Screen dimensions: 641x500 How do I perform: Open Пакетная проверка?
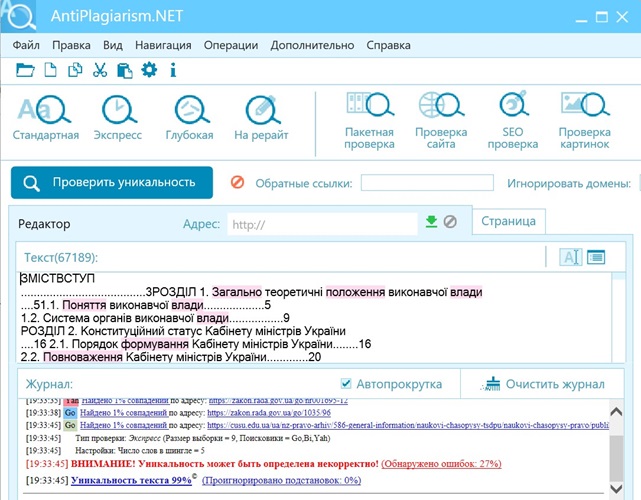(x=369, y=121)
